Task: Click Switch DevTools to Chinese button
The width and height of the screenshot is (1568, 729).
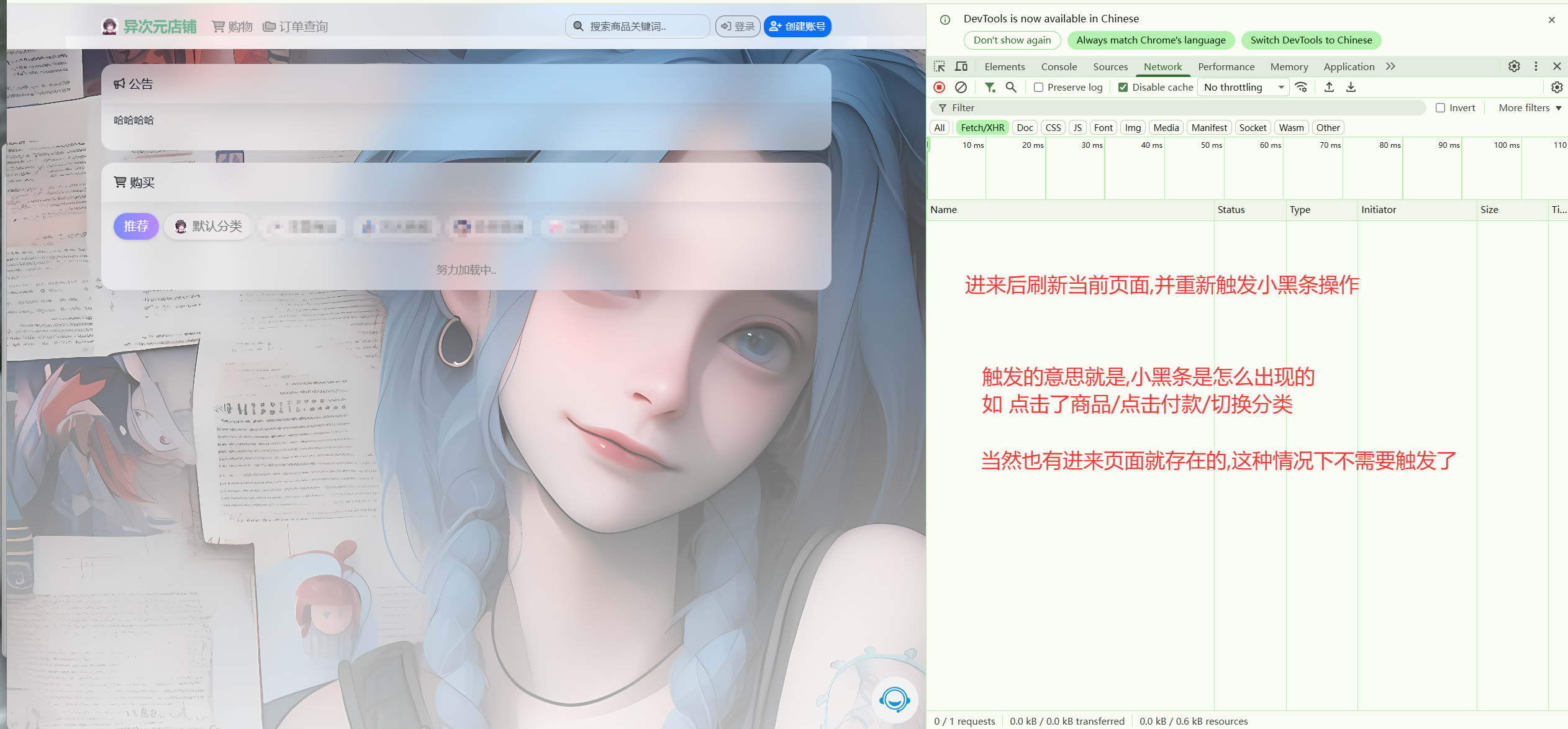Action: click(1311, 40)
